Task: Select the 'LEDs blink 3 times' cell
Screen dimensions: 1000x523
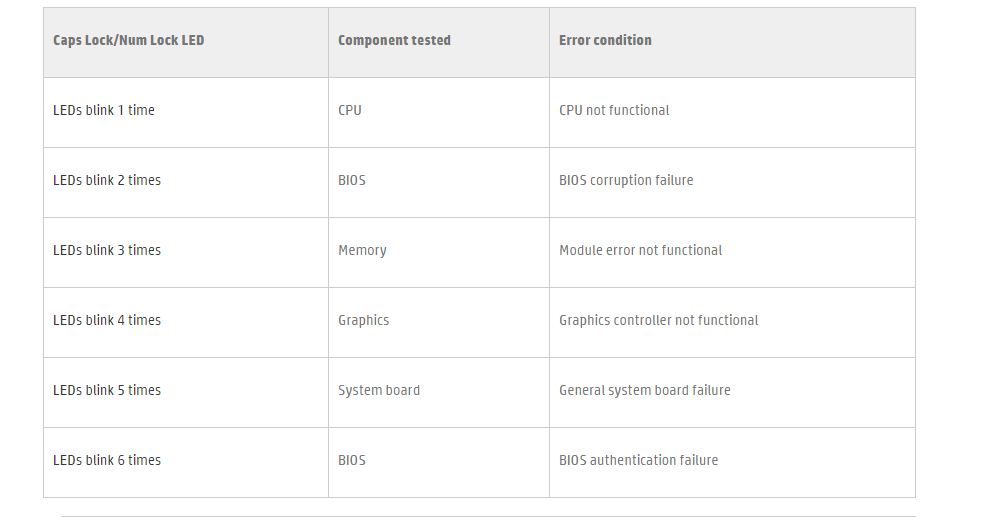Action: point(107,250)
